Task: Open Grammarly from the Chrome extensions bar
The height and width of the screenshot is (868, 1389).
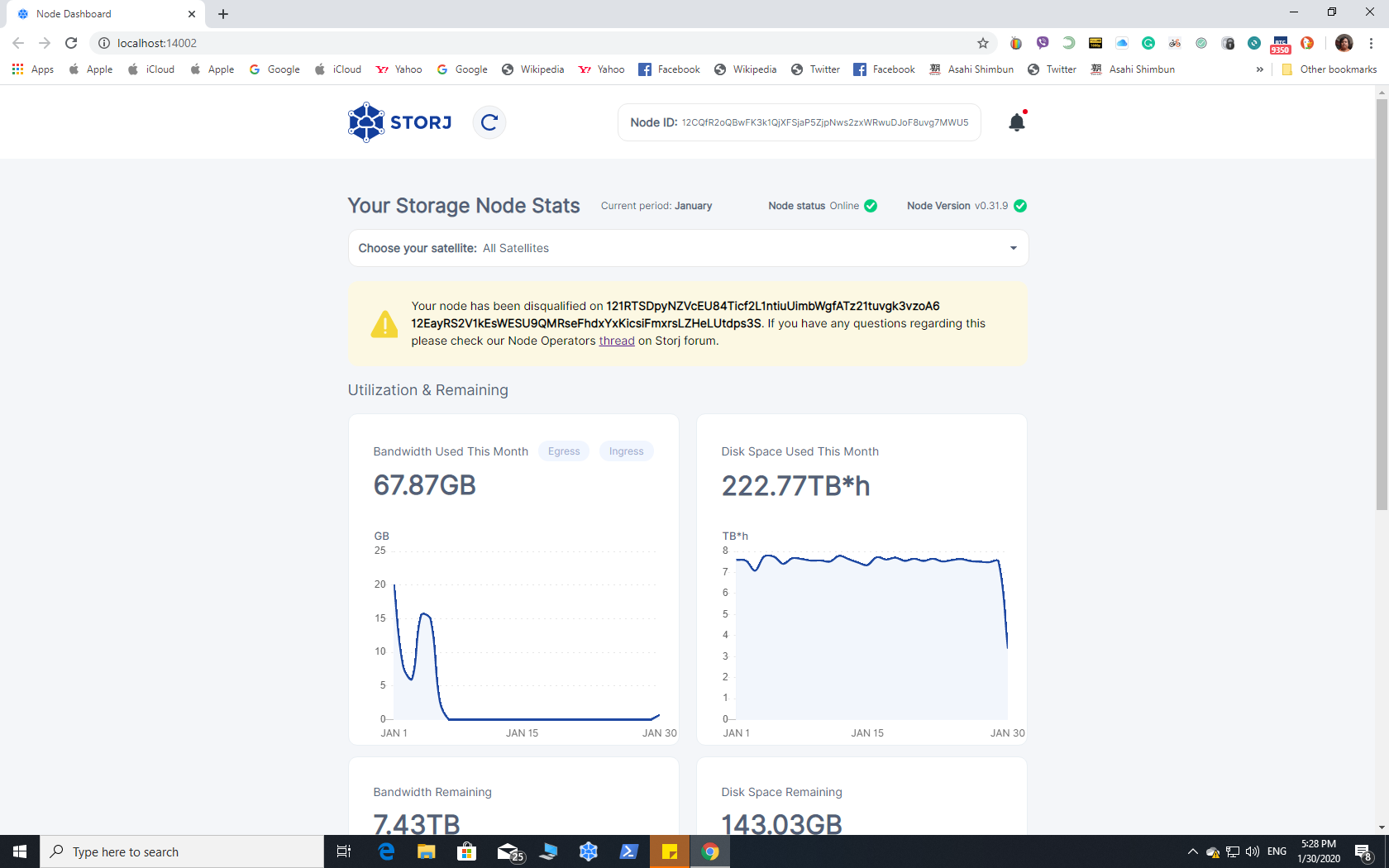Action: coord(1148,43)
